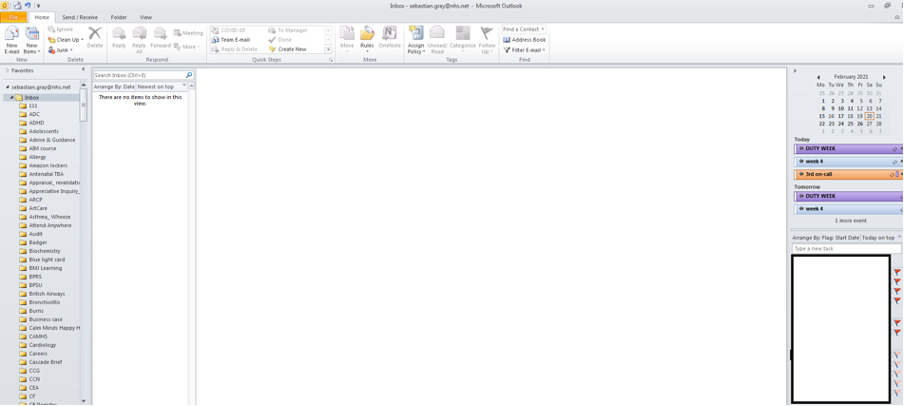
Task: Click the Delete icon in ribbon
Action: (95, 37)
